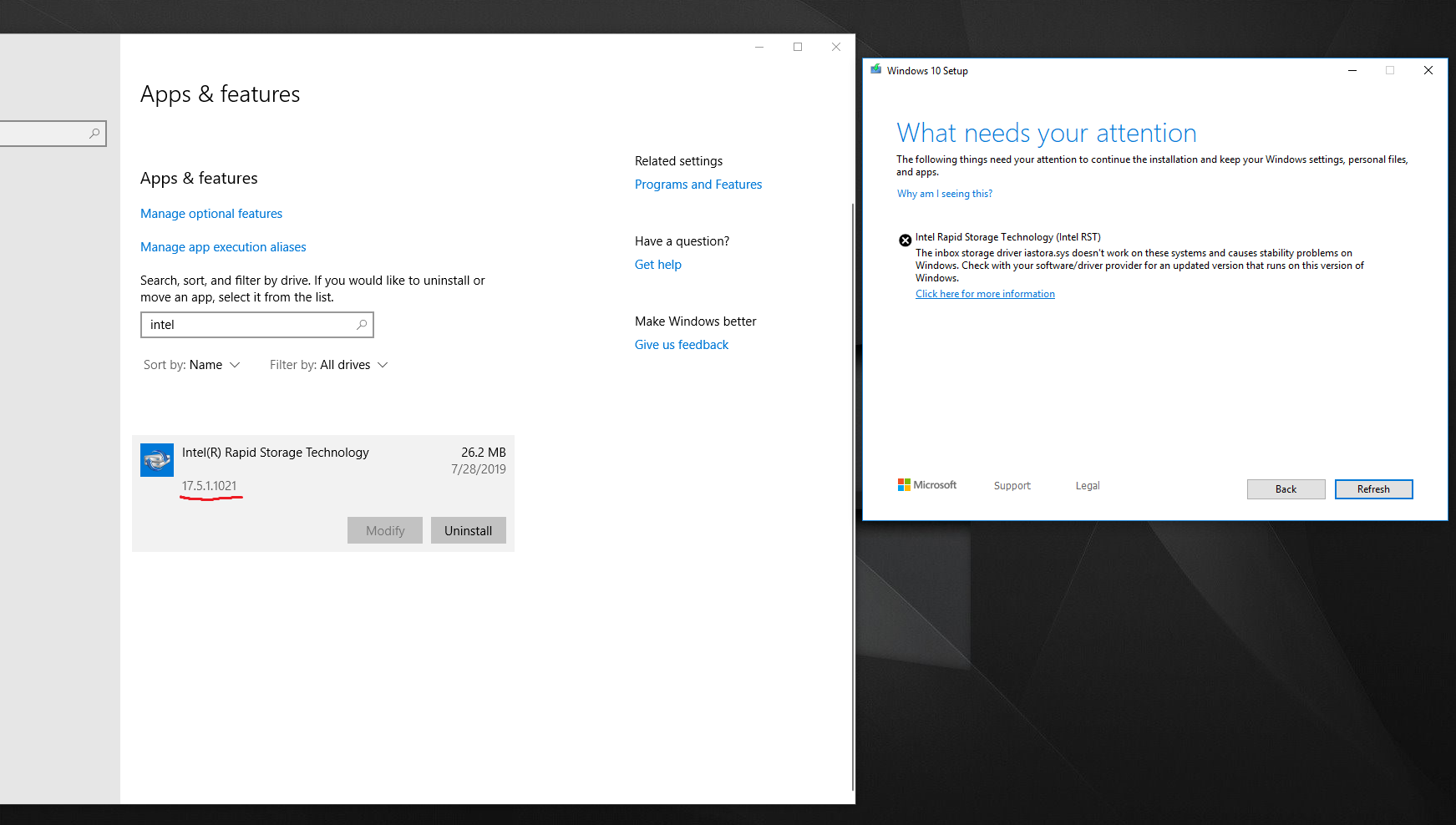Viewport: 1456px width, 825px height.
Task: Click the Microsoft logo in the Setup window
Action: 927,485
